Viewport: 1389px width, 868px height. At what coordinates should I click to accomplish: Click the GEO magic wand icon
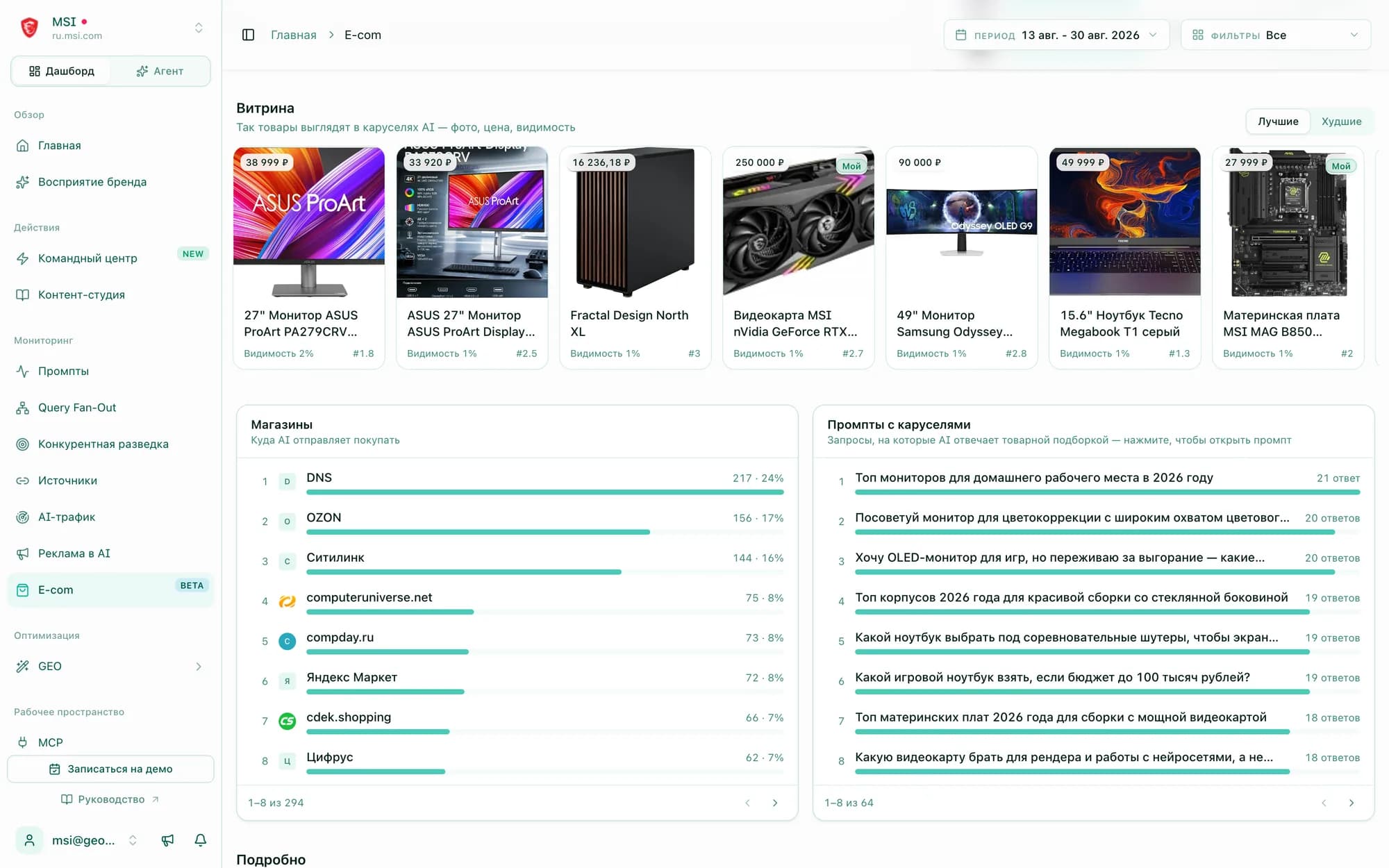coord(23,667)
